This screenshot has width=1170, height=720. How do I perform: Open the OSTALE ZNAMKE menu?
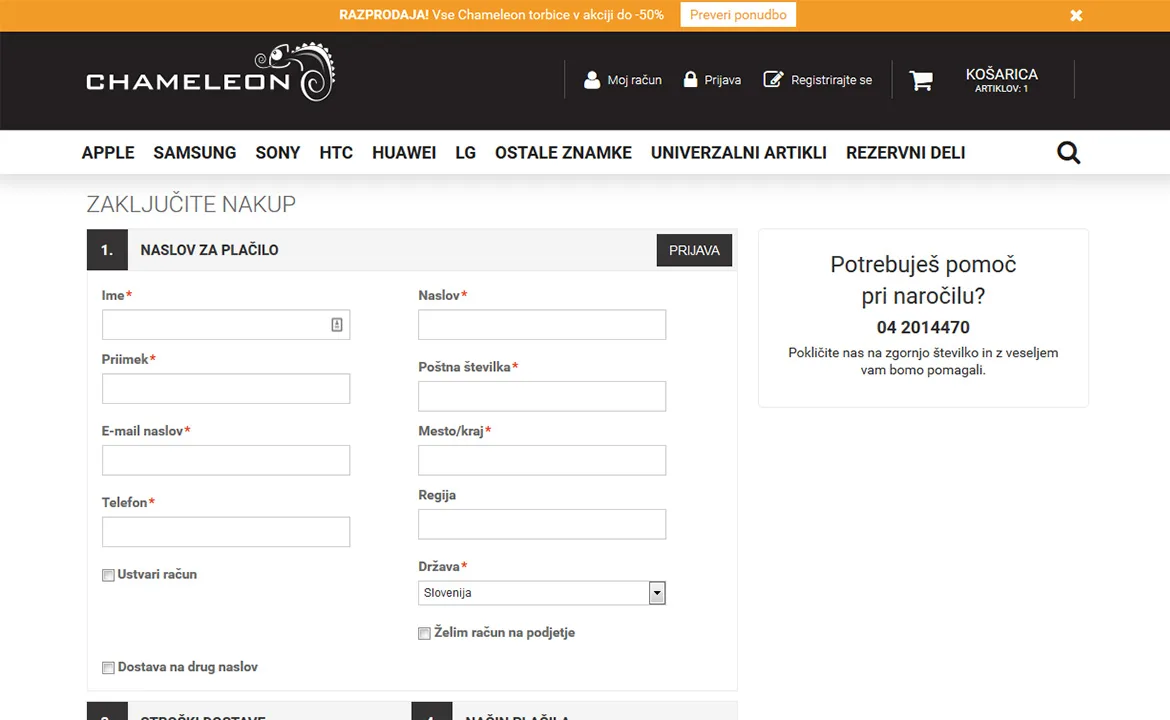tap(563, 153)
